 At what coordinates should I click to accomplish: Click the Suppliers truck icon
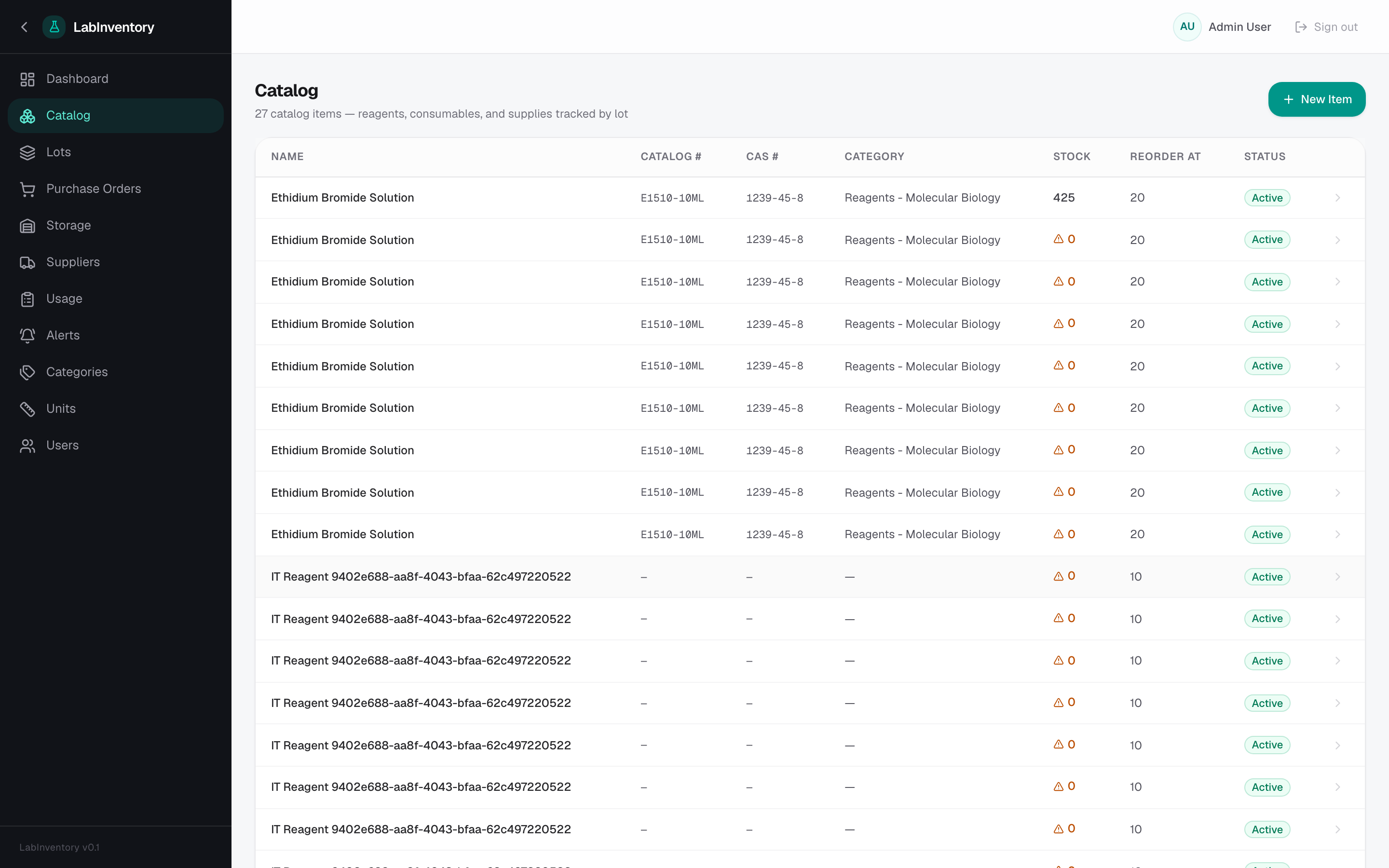point(27,263)
